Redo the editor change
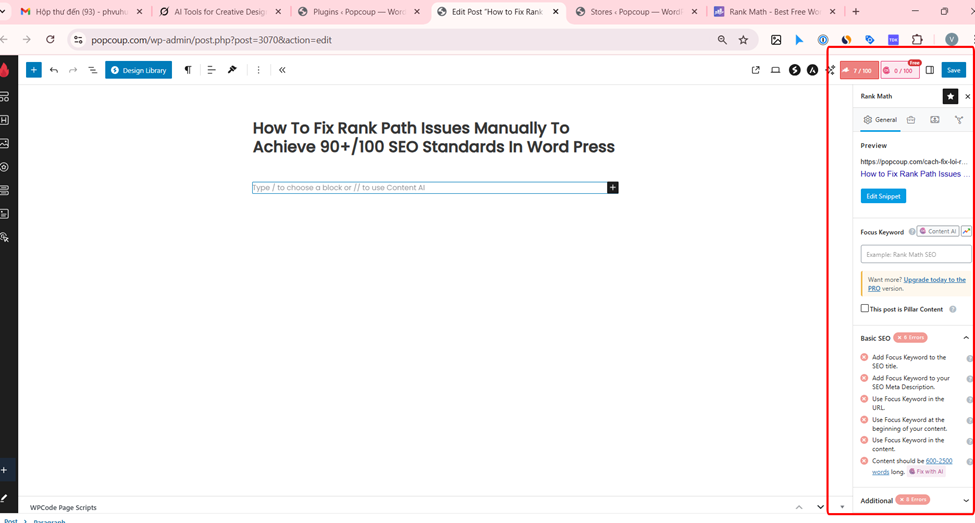The width and height of the screenshot is (975, 523). coord(73,70)
